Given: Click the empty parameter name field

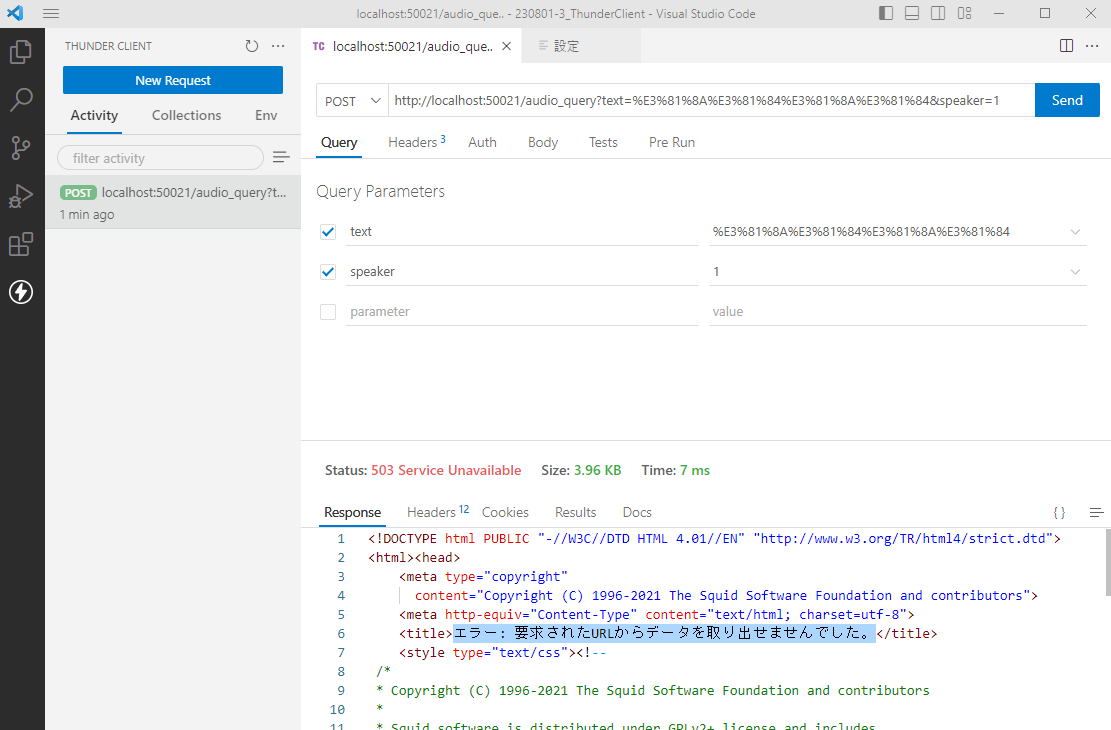Looking at the screenshot, I should (522, 312).
